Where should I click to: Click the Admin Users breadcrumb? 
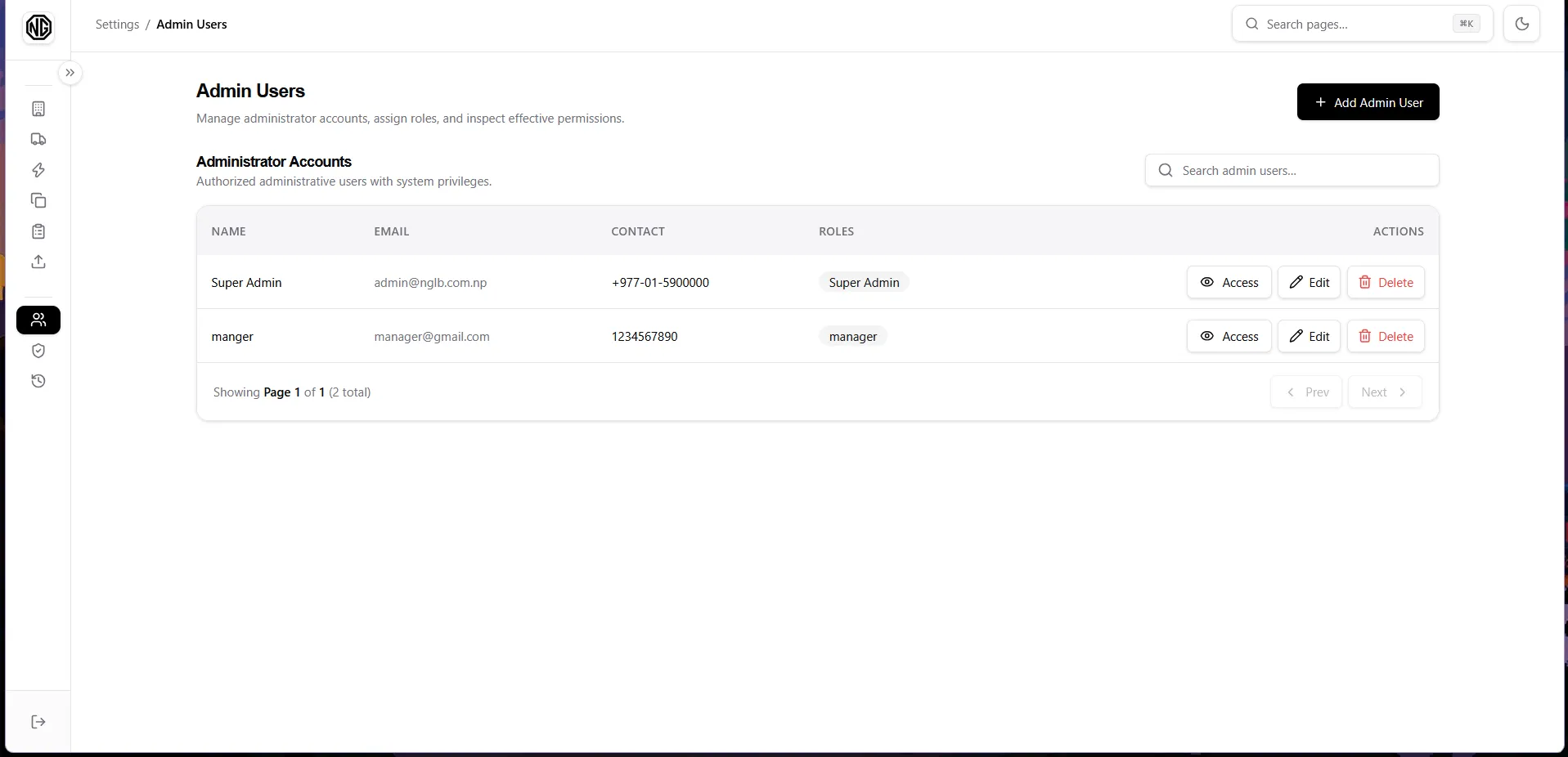click(x=191, y=25)
